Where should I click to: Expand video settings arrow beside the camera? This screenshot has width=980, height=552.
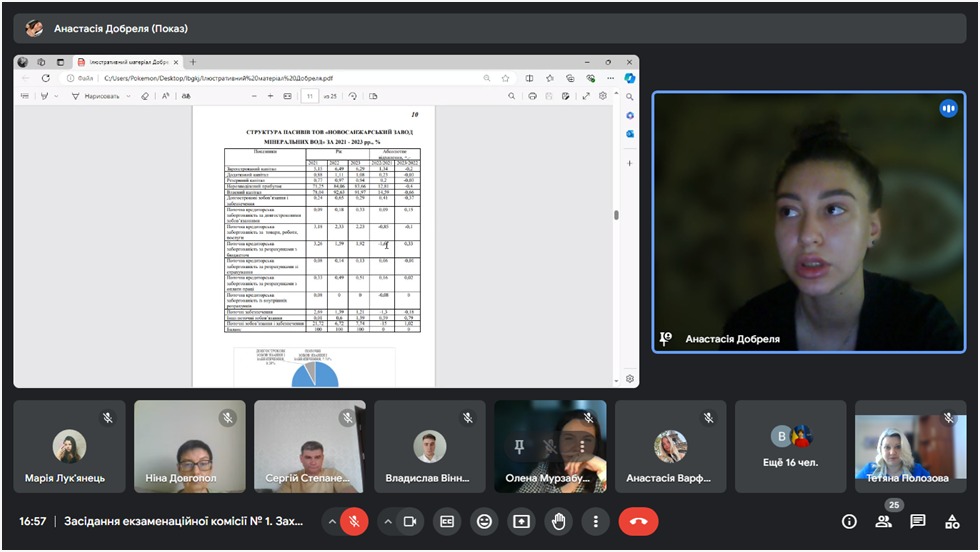(387, 521)
